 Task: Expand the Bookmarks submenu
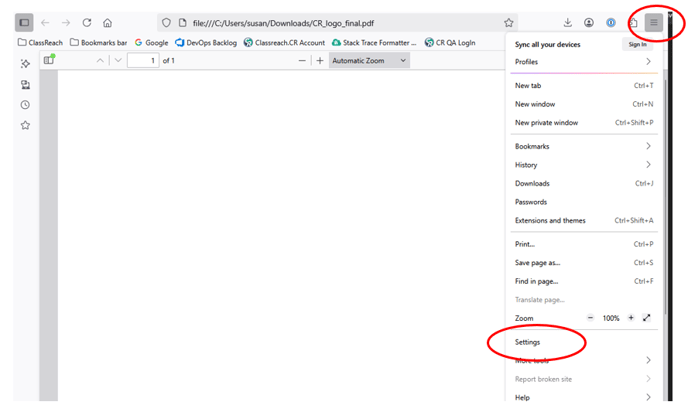pyautogui.click(x=584, y=146)
